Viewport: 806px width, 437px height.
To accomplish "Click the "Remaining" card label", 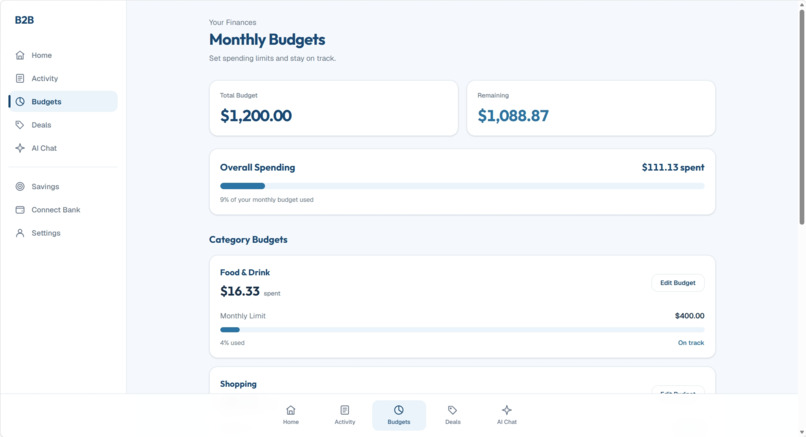I will pyautogui.click(x=493, y=95).
